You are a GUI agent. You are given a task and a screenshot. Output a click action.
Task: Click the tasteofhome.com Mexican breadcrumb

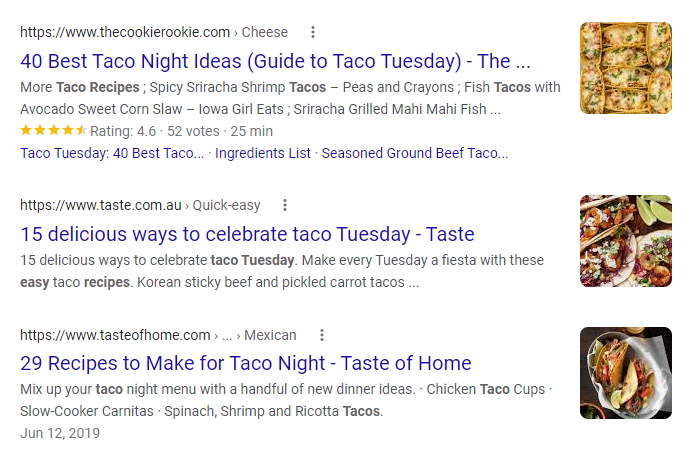(x=270, y=335)
